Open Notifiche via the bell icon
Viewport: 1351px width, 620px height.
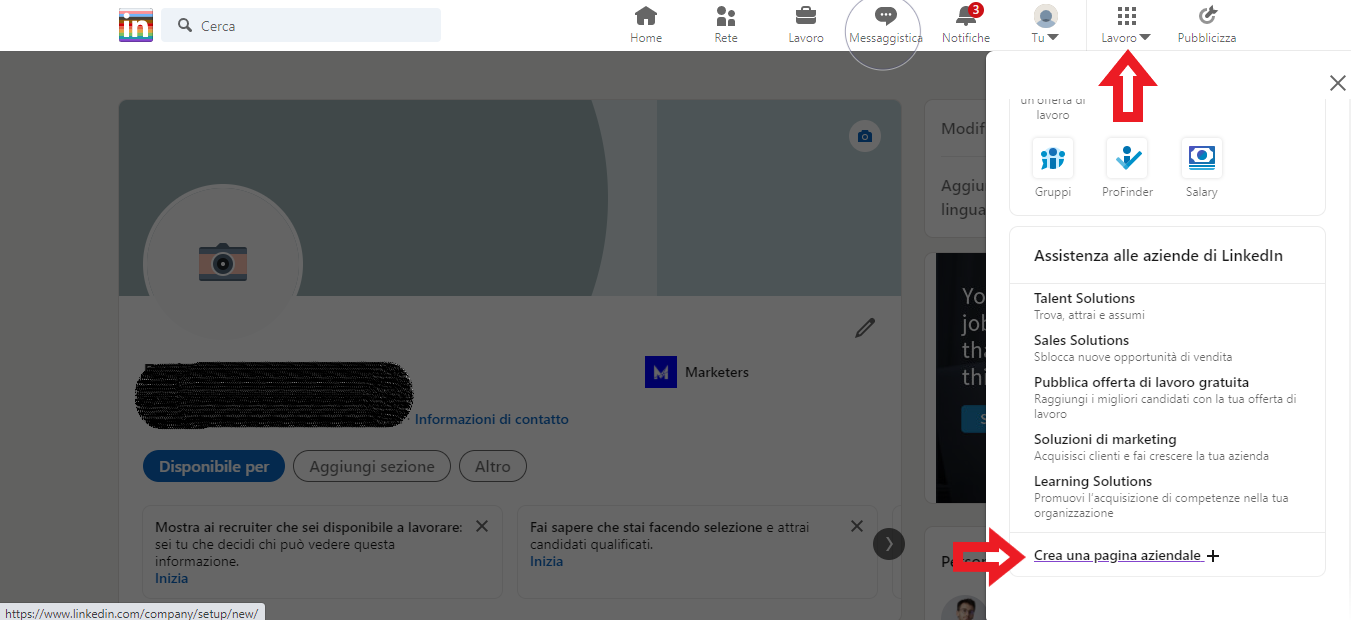pos(965,20)
